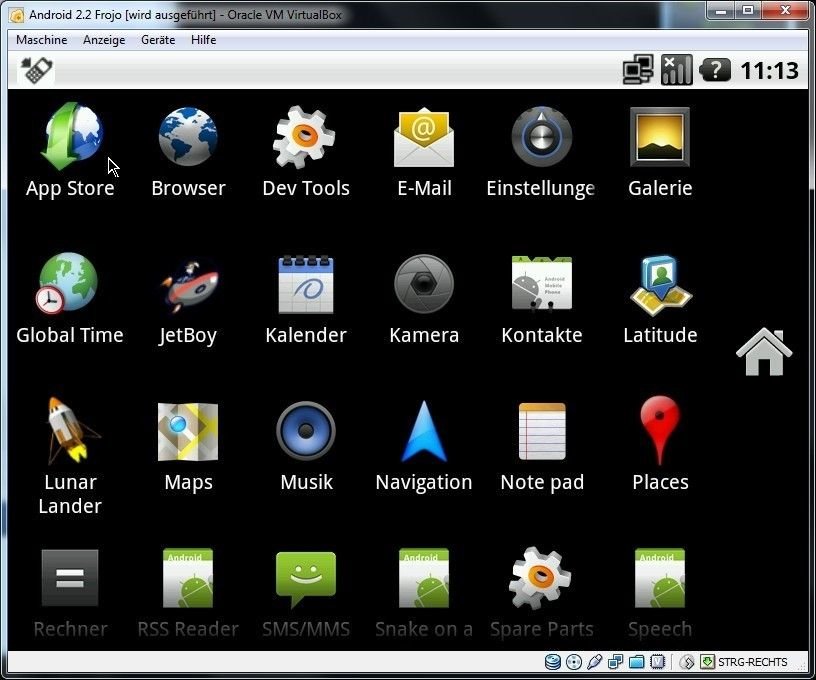Image resolution: width=816 pixels, height=680 pixels.
Task: Click the phone notification icon in status bar
Action: (35, 70)
